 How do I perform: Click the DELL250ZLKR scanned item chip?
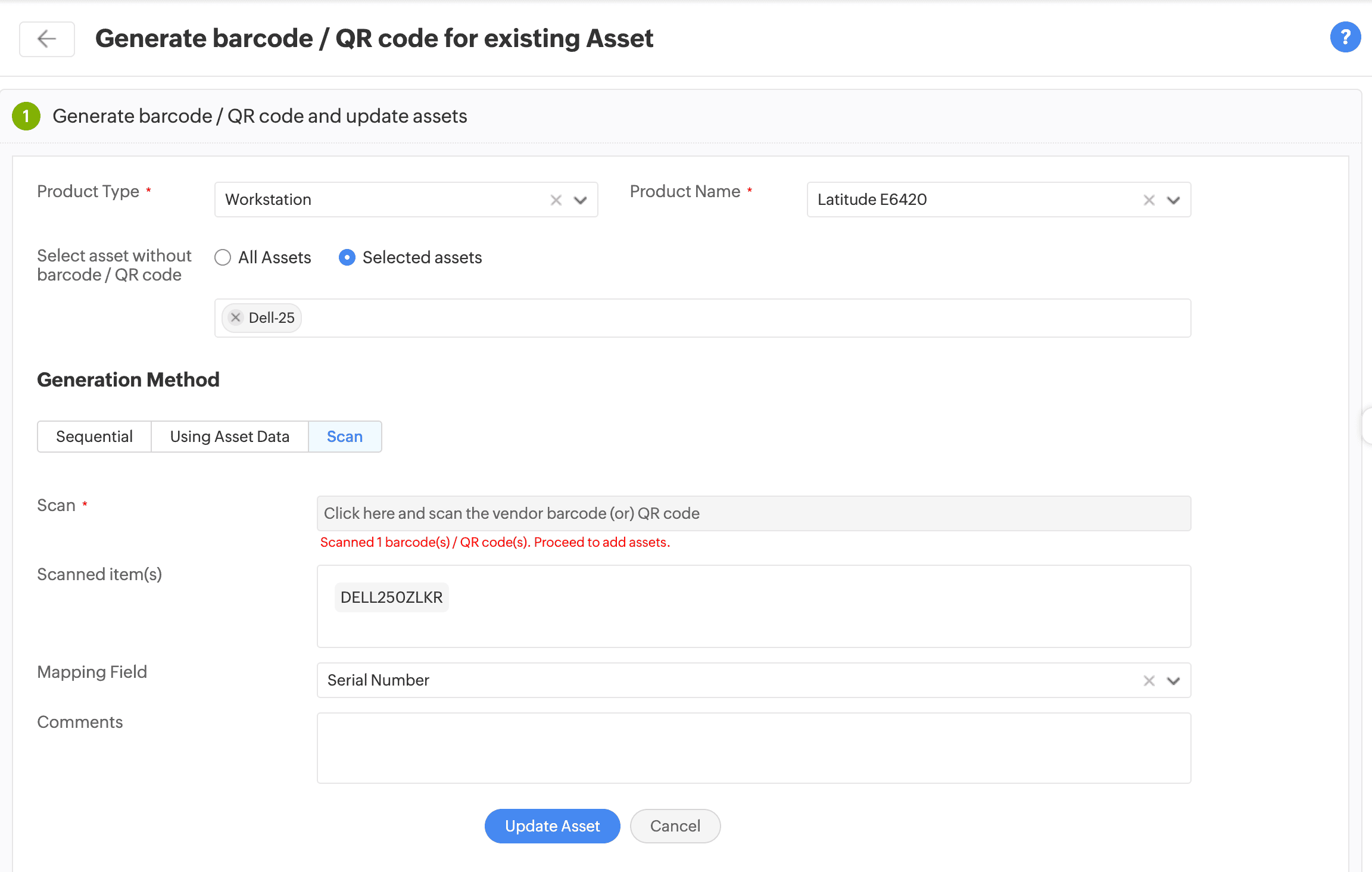pyautogui.click(x=391, y=597)
